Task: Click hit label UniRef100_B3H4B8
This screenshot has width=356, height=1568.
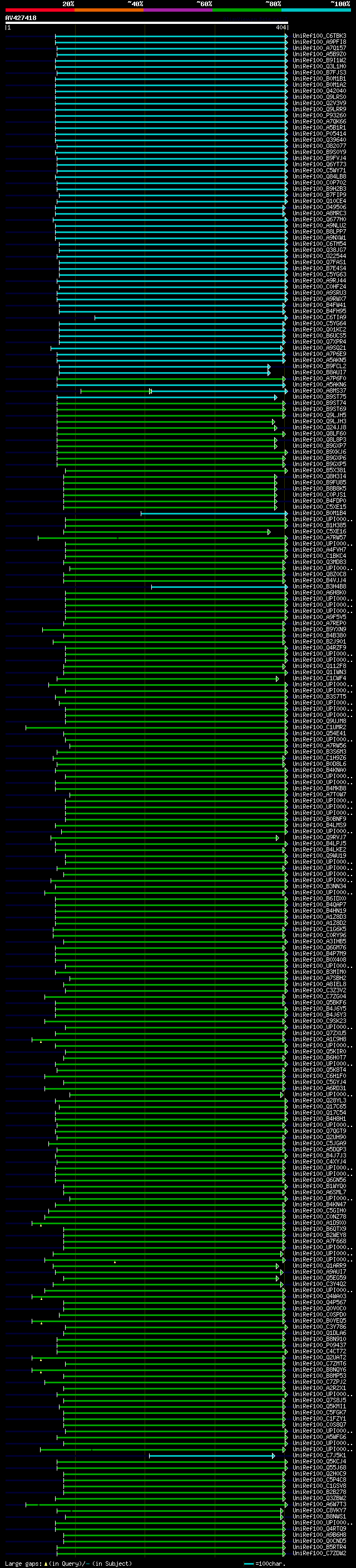Action: click(x=319, y=586)
